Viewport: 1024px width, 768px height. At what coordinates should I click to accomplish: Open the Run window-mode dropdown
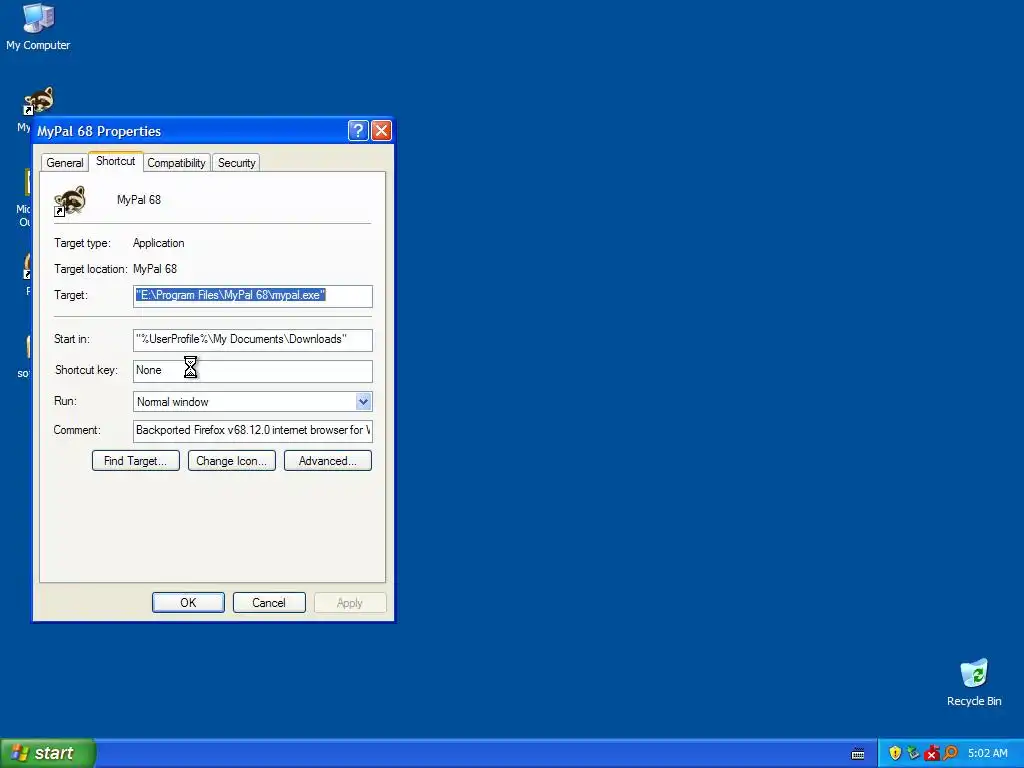[364, 402]
